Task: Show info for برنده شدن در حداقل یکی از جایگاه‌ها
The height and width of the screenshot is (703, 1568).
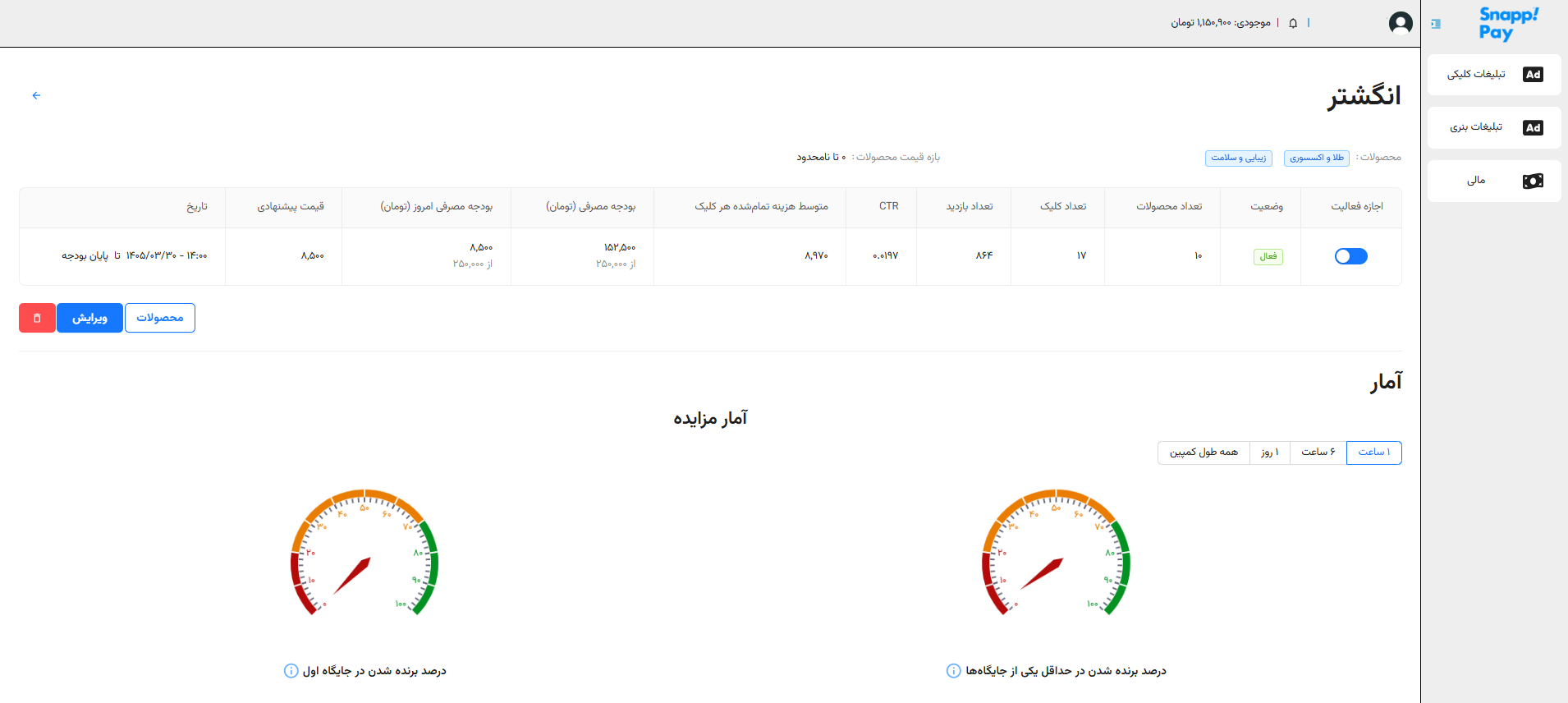Action: 953,671
